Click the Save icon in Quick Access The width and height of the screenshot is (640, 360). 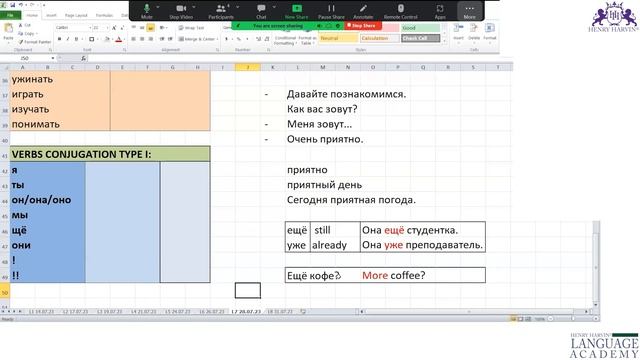(13, 5)
